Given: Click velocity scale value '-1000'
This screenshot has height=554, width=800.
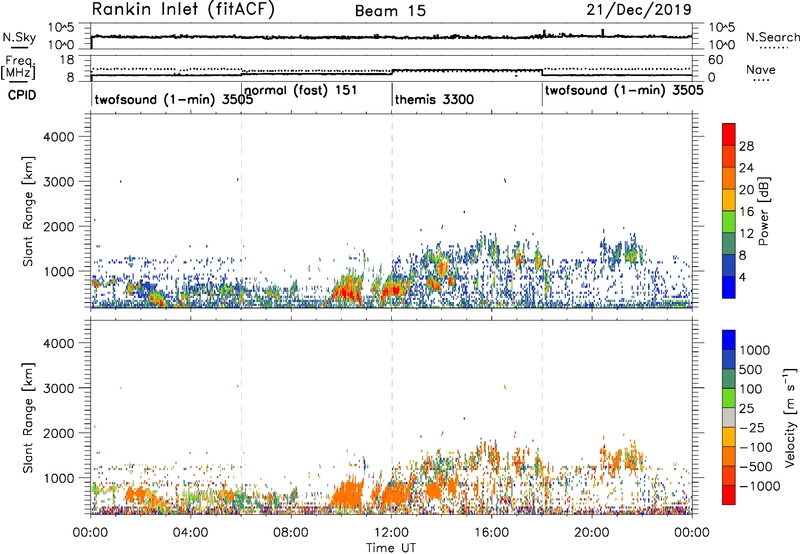Looking at the screenshot, I should pyautogui.click(x=760, y=486).
